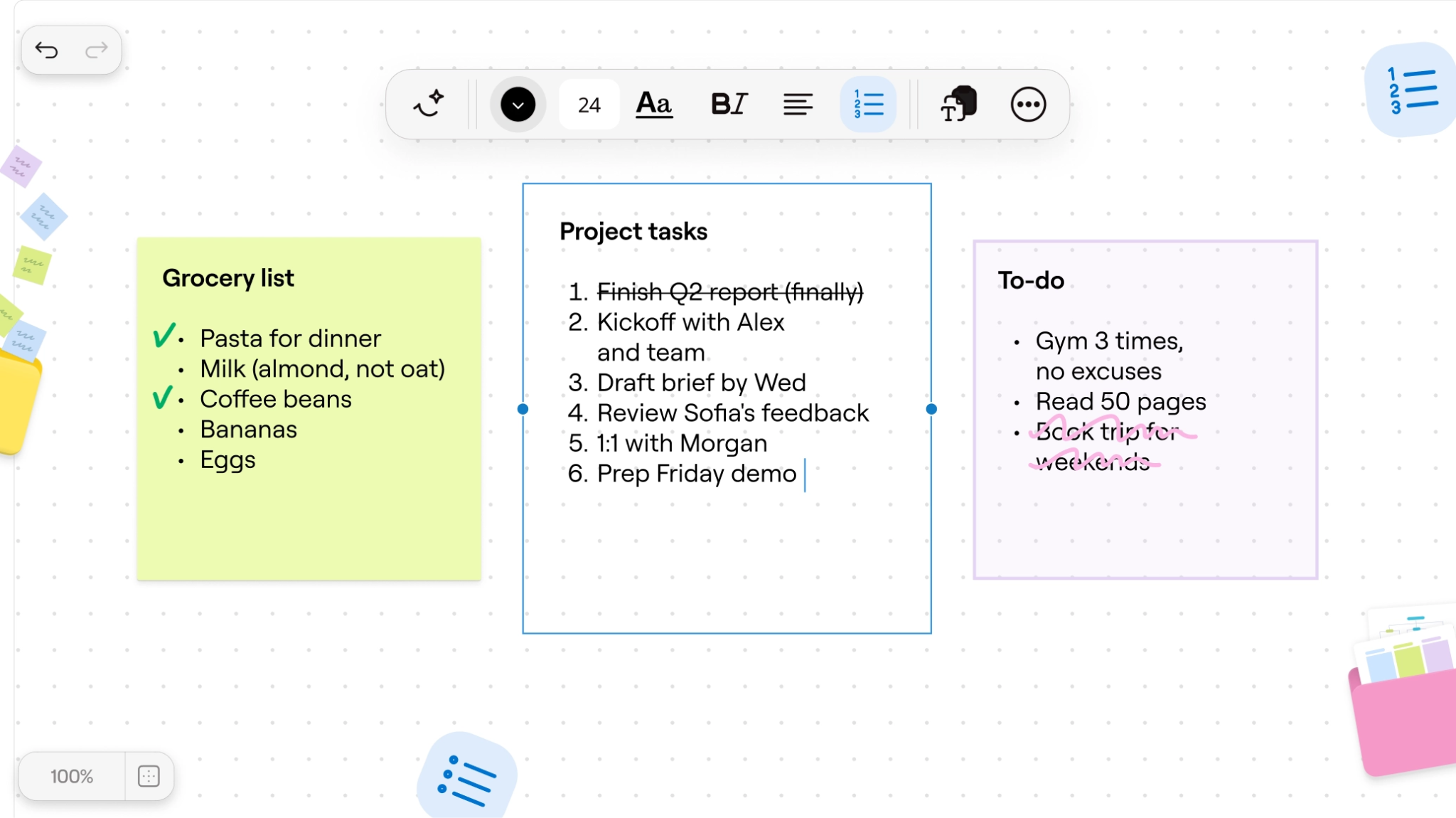Click the right resize handle of Project tasks box
The height and width of the screenshot is (818, 1456).
point(931,409)
